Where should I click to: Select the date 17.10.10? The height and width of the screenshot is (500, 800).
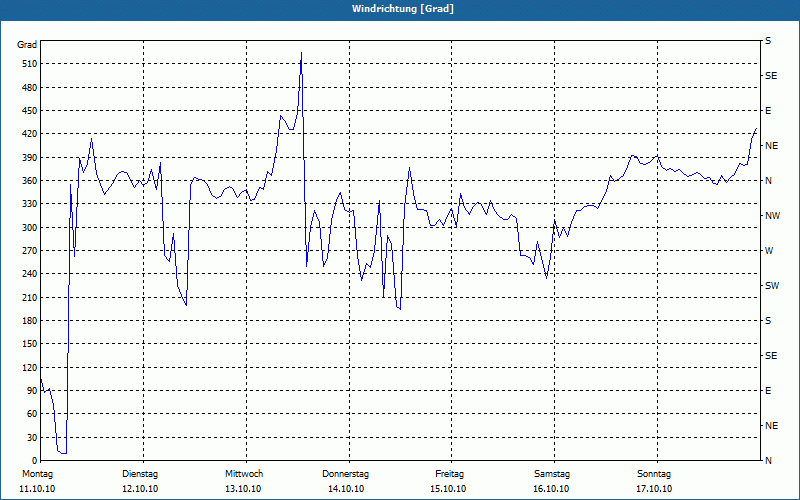654,489
